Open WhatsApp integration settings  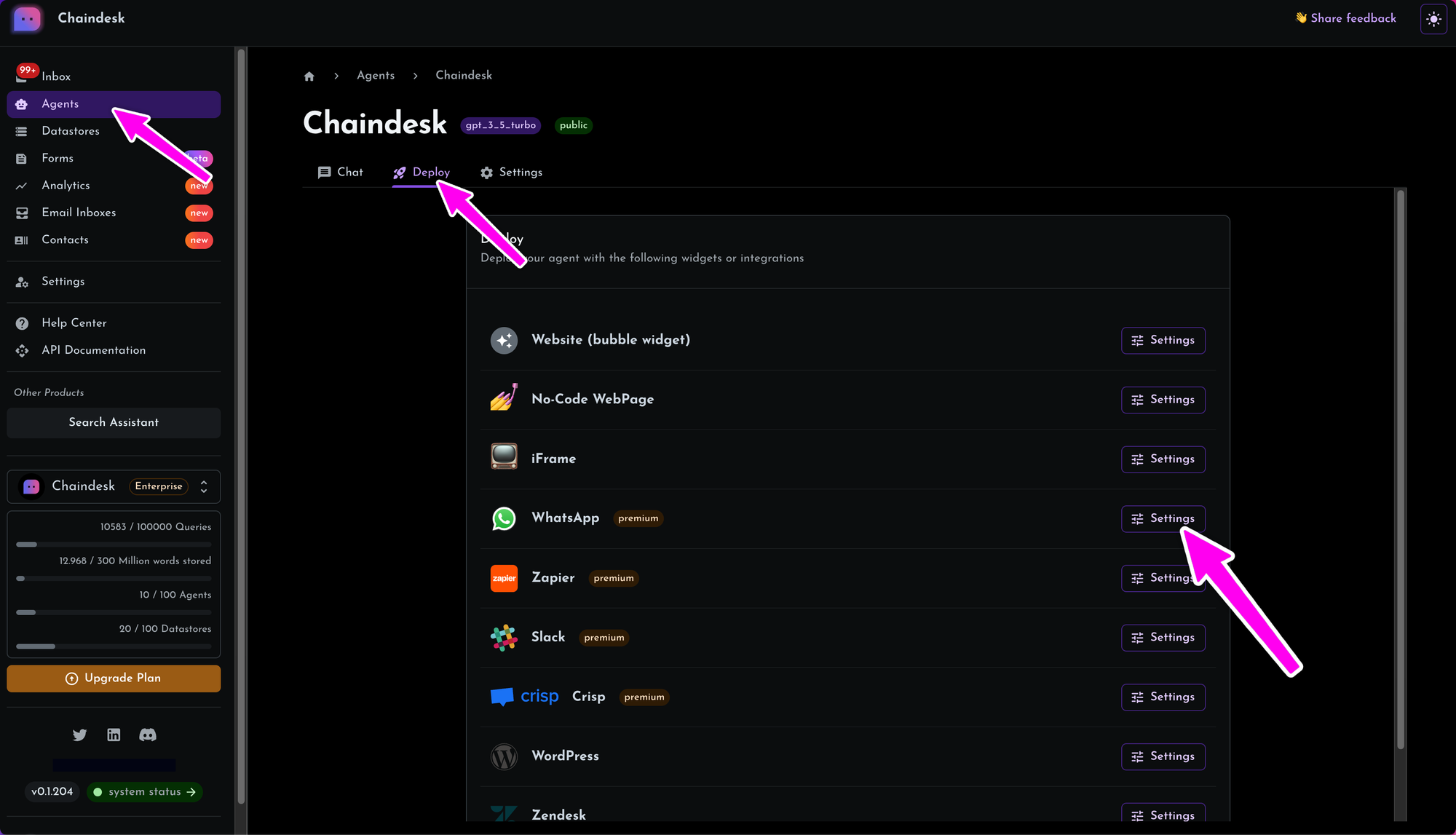[x=1162, y=518]
